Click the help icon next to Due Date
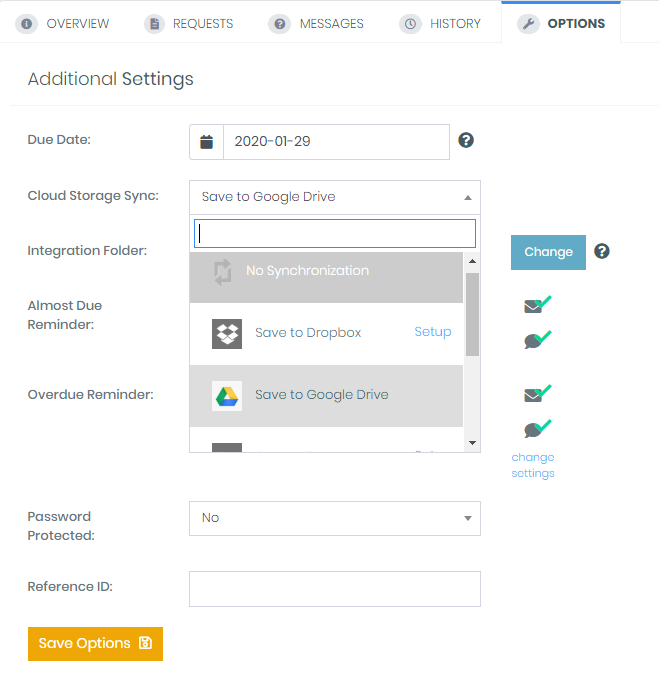 pyautogui.click(x=466, y=141)
